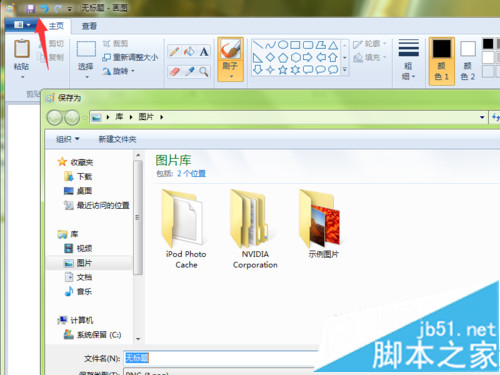The width and height of the screenshot is (500, 375).
Task: Select the Eraser tool
Action: point(175,71)
